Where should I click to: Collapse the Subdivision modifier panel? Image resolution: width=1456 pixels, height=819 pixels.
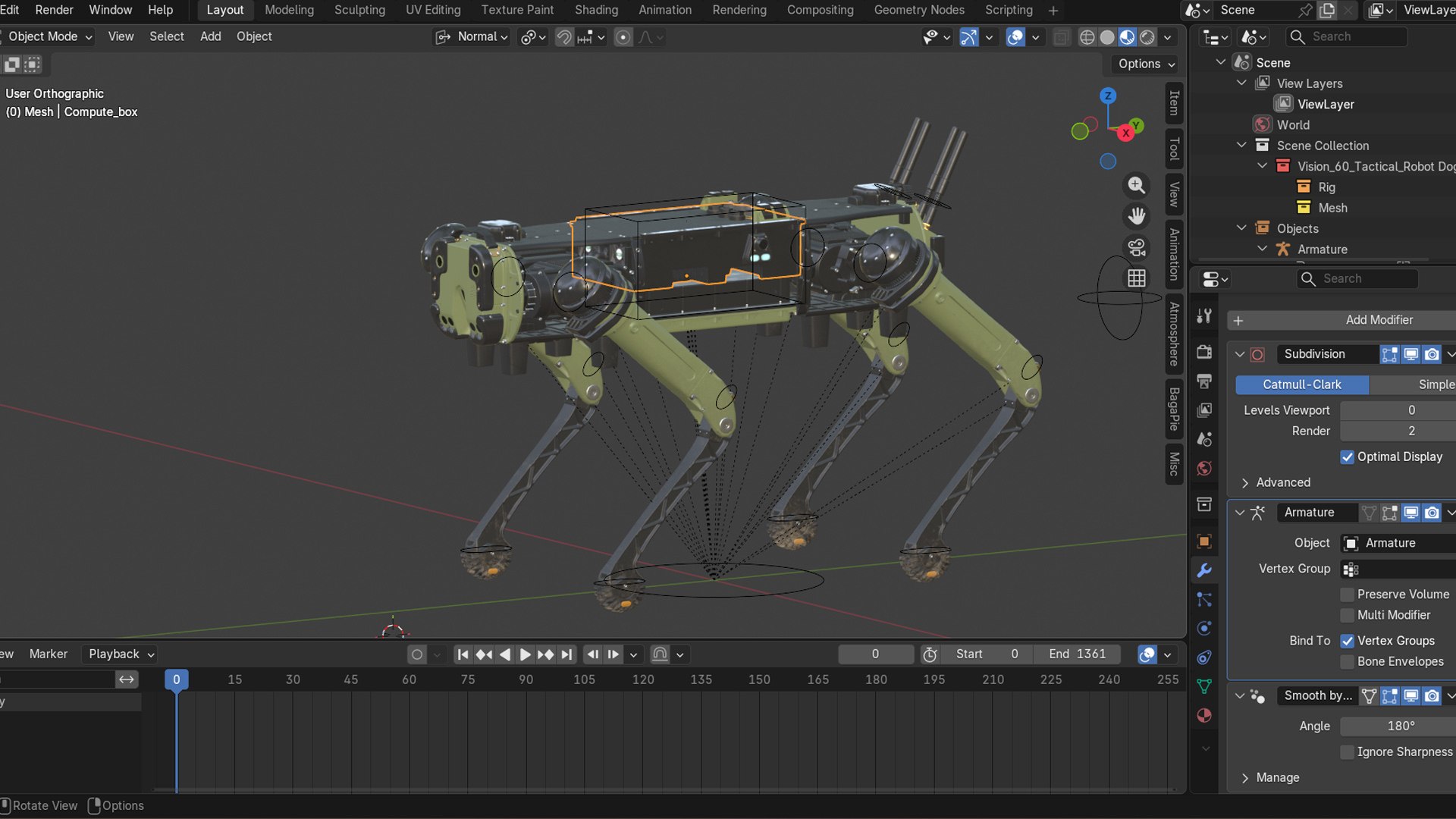pyautogui.click(x=1240, y=354)
